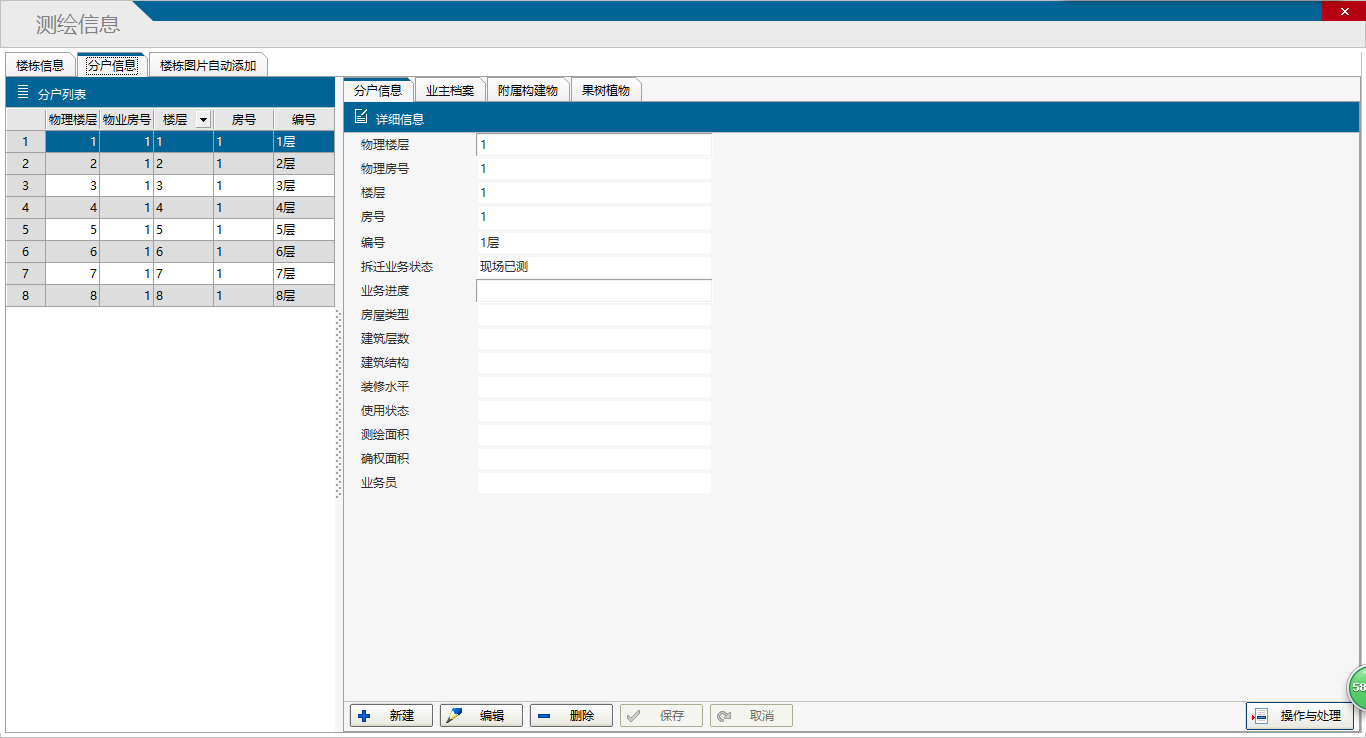Open the 楼栋图片自动添加 tab

tap(208, 66)
